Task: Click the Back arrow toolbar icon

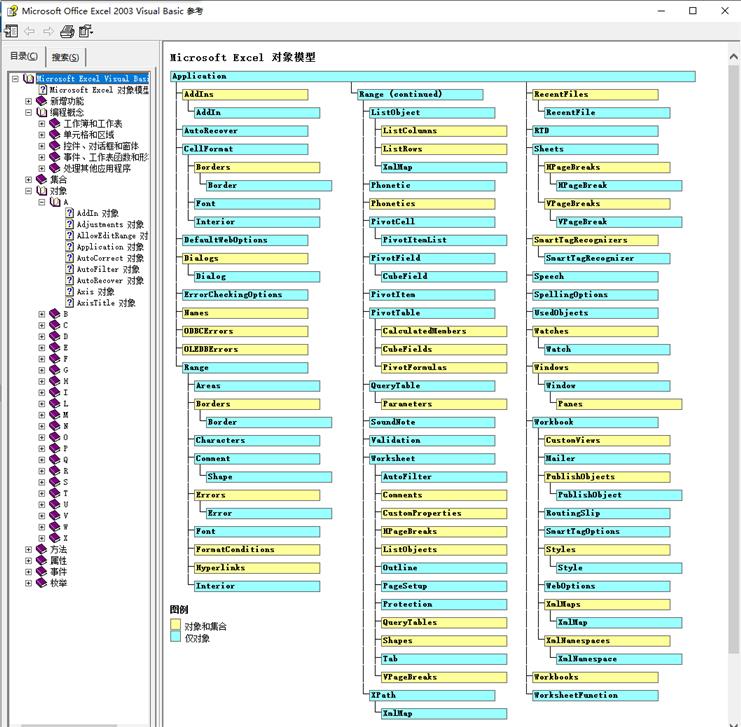Action: (29, 32)
